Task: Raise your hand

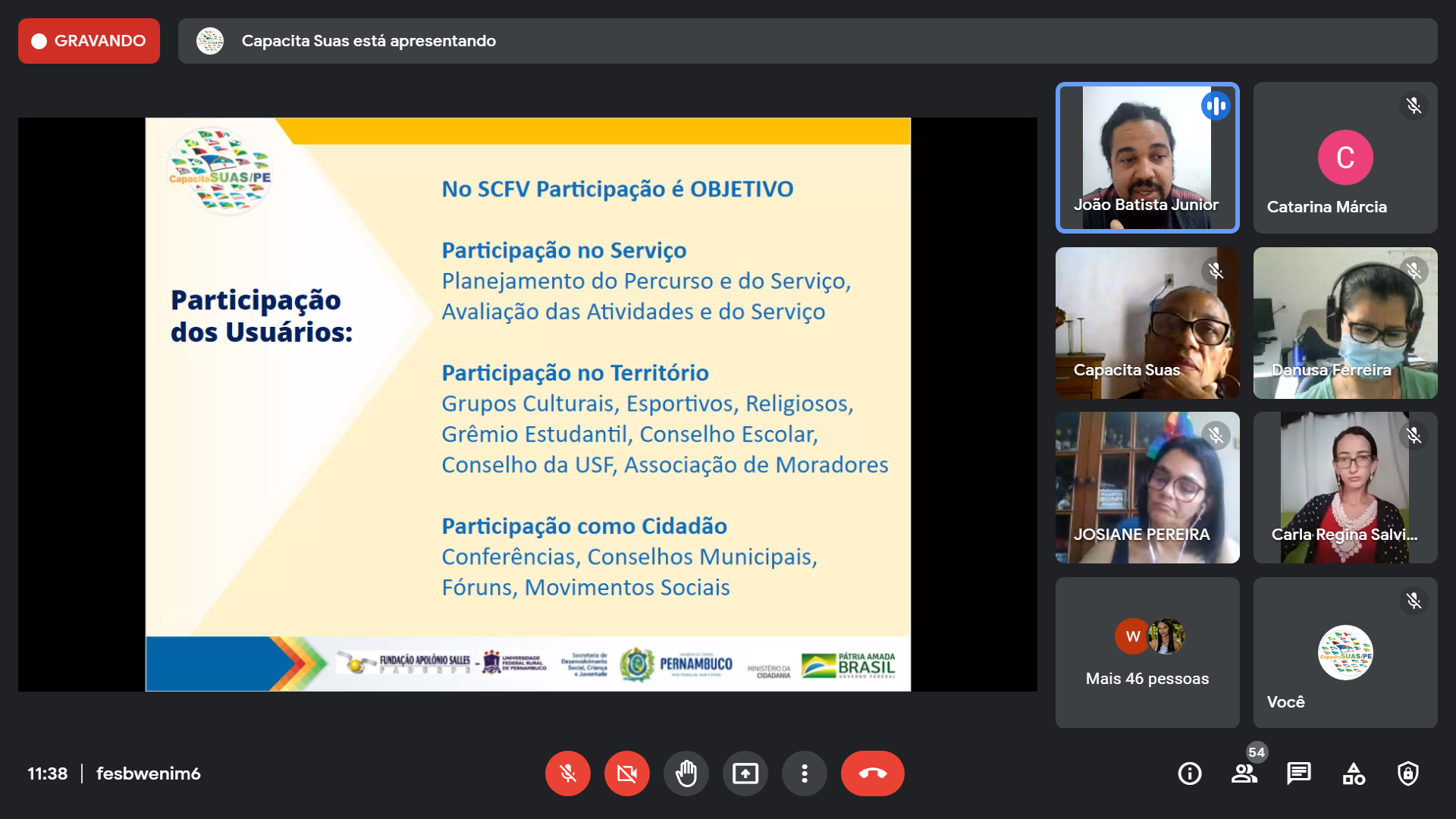Action: coord(686,773)
